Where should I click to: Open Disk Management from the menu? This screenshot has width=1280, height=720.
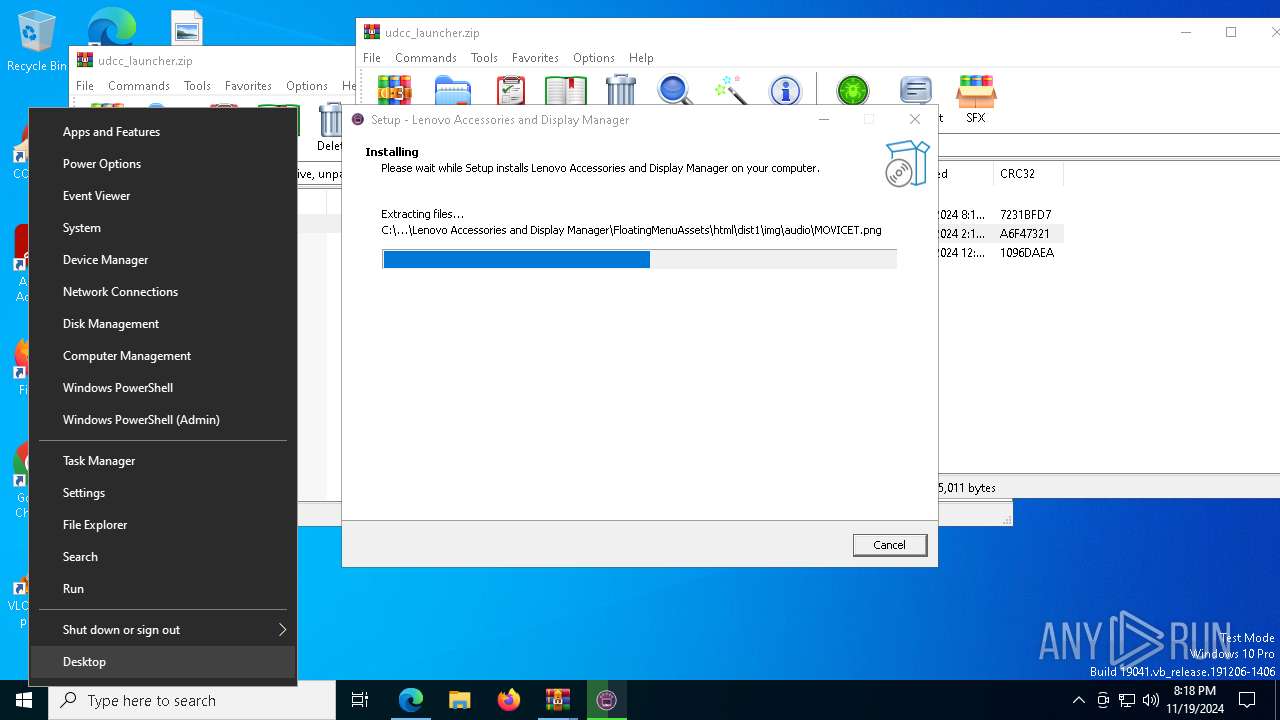coord(163,323)
